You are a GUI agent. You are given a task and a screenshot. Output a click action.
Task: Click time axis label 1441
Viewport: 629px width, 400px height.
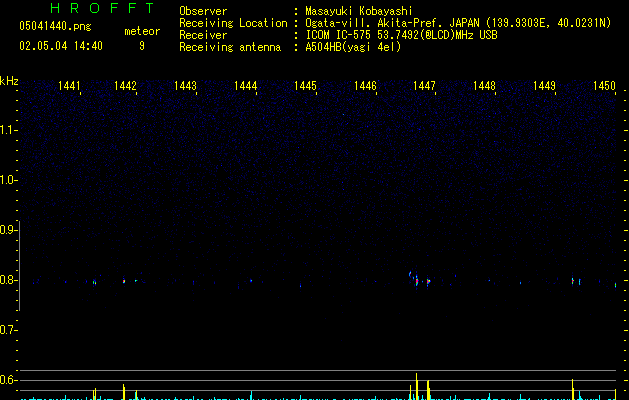[x=69, y=86]
